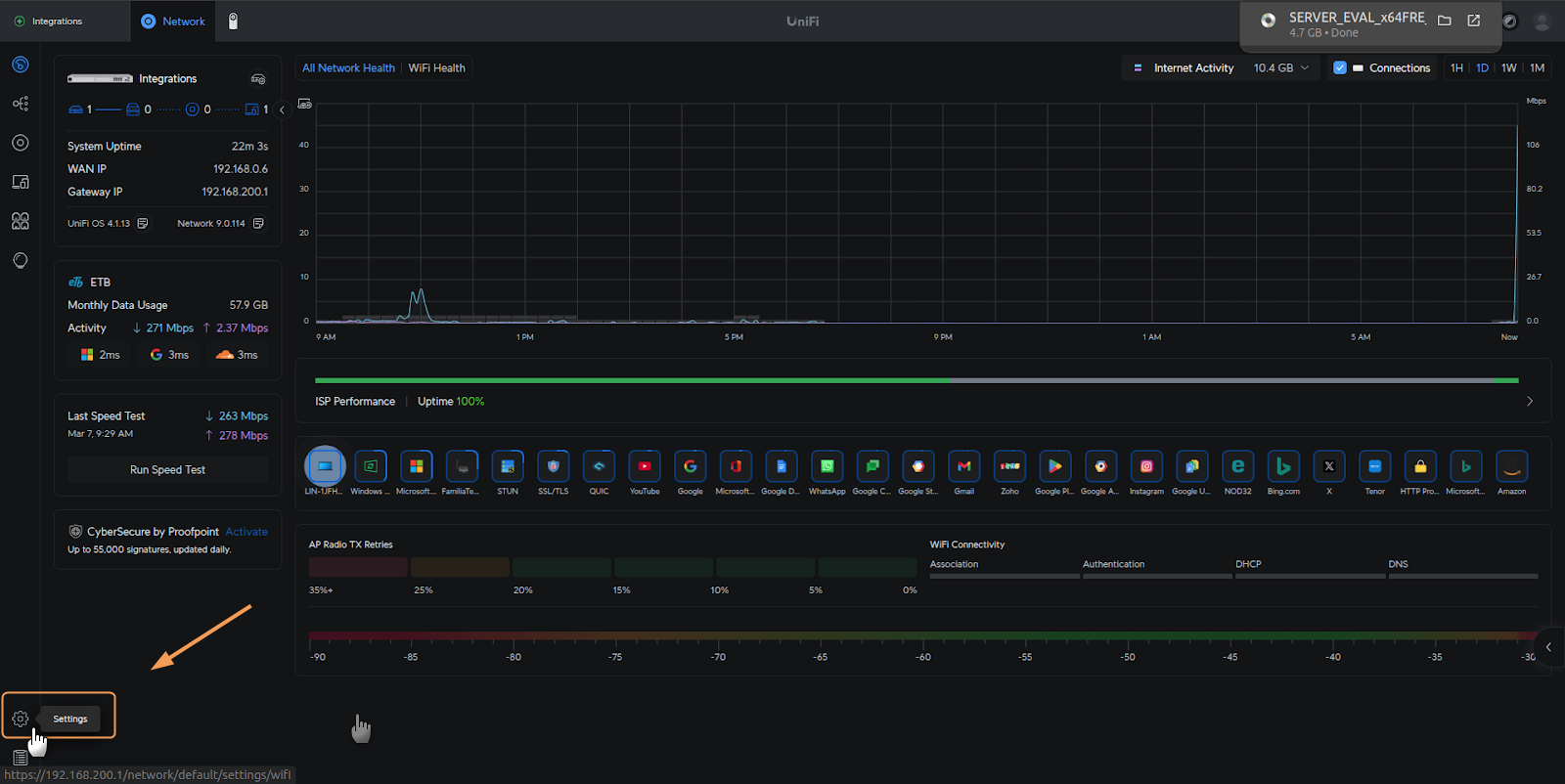The width and height of the screenshot is (1565, 784).
Task: Click the Run Speed Test button
Action: pos(167,470)
